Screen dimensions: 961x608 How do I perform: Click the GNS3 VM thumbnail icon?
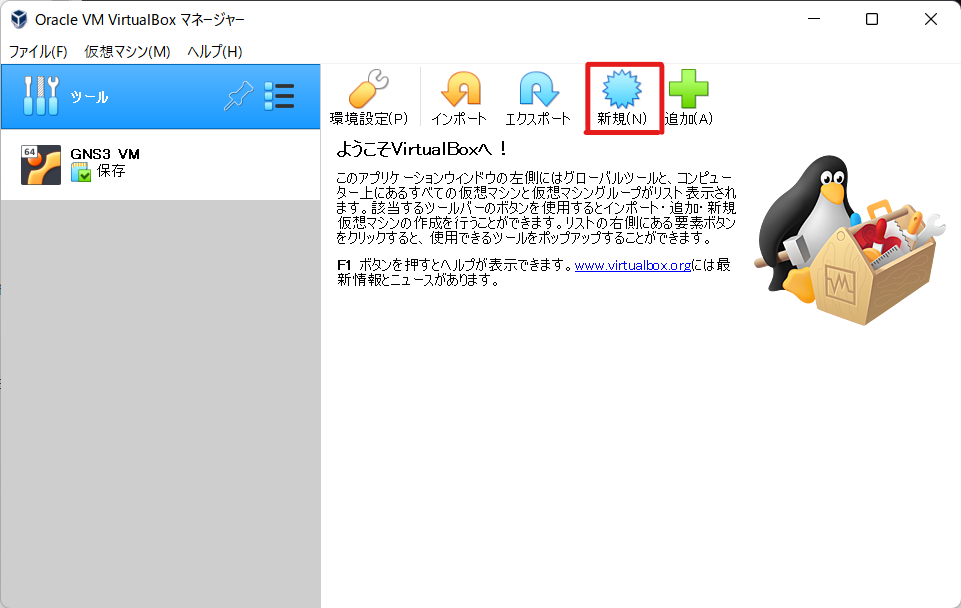(x=39, y=164)
